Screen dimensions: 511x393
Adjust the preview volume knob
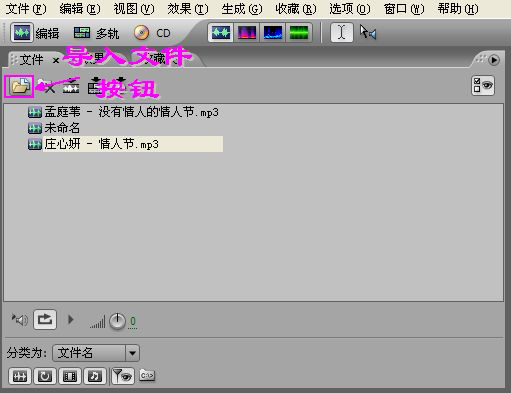pyautogui.click(x=117, y=321)
